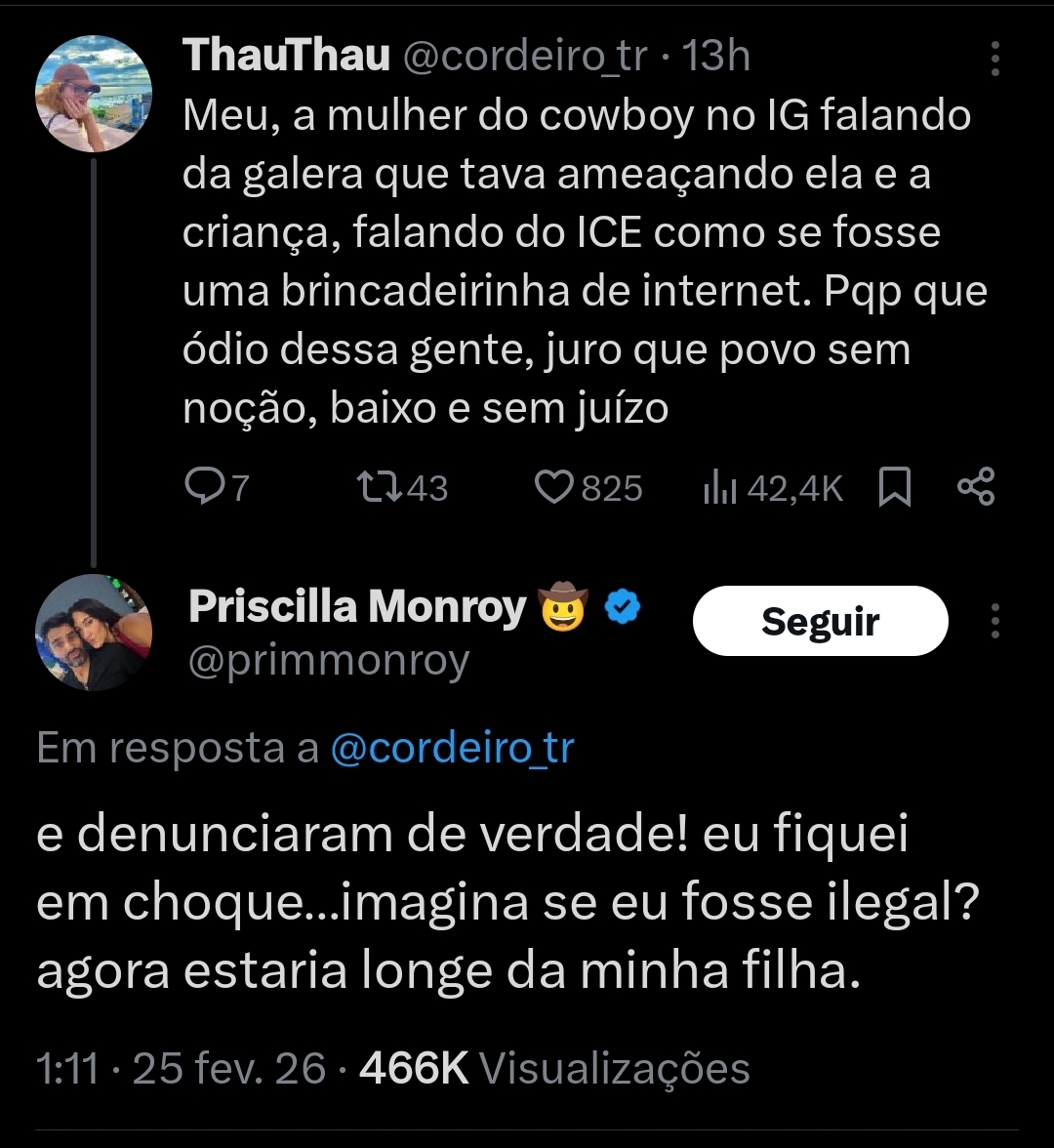Open more options for Priscilla Monroy's reply
The height and width of the screenshot is (1148, 1054).
point(995,621)
